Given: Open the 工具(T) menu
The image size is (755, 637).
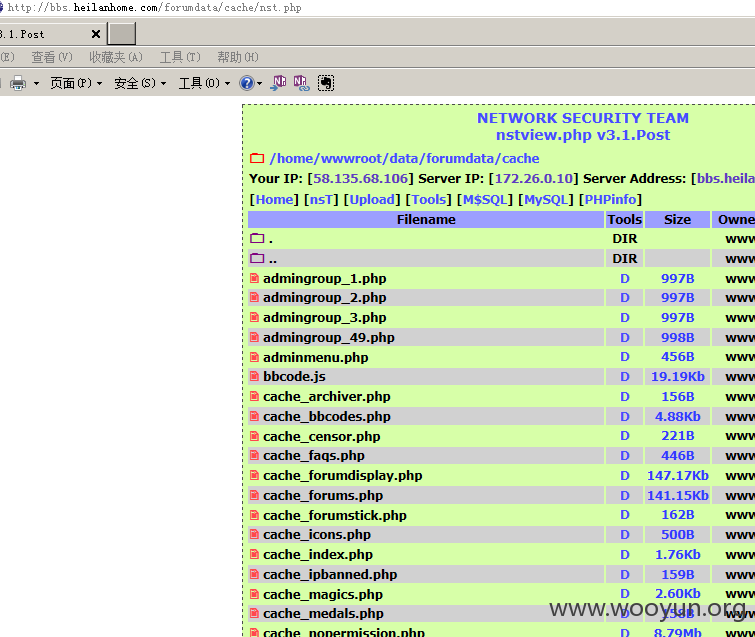Looking at the screenshot, I should pyautogui.click(x=180, y=57).
